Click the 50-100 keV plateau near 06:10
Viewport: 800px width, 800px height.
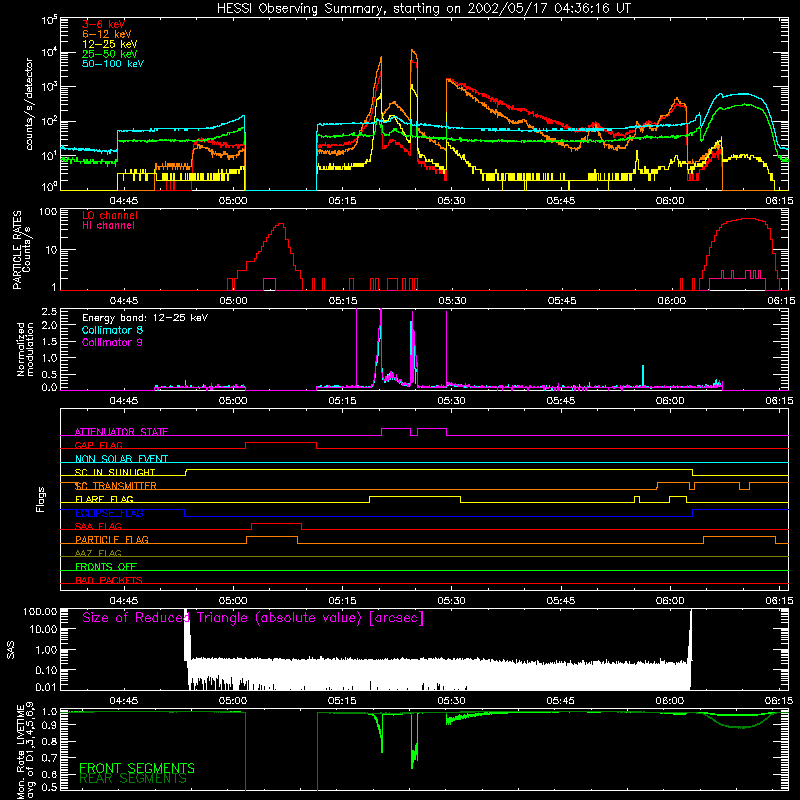point(742,94)
